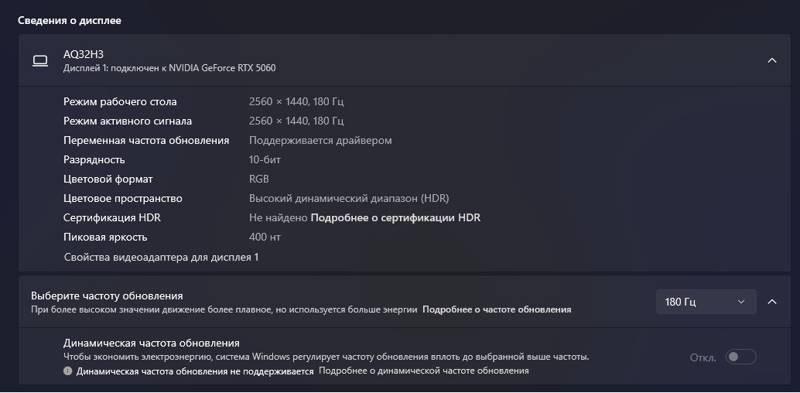This screenshot has width=800, height=393.
Task: Click the info icon next to unsupported dynamic refresh notice
Action: (68, 371)
